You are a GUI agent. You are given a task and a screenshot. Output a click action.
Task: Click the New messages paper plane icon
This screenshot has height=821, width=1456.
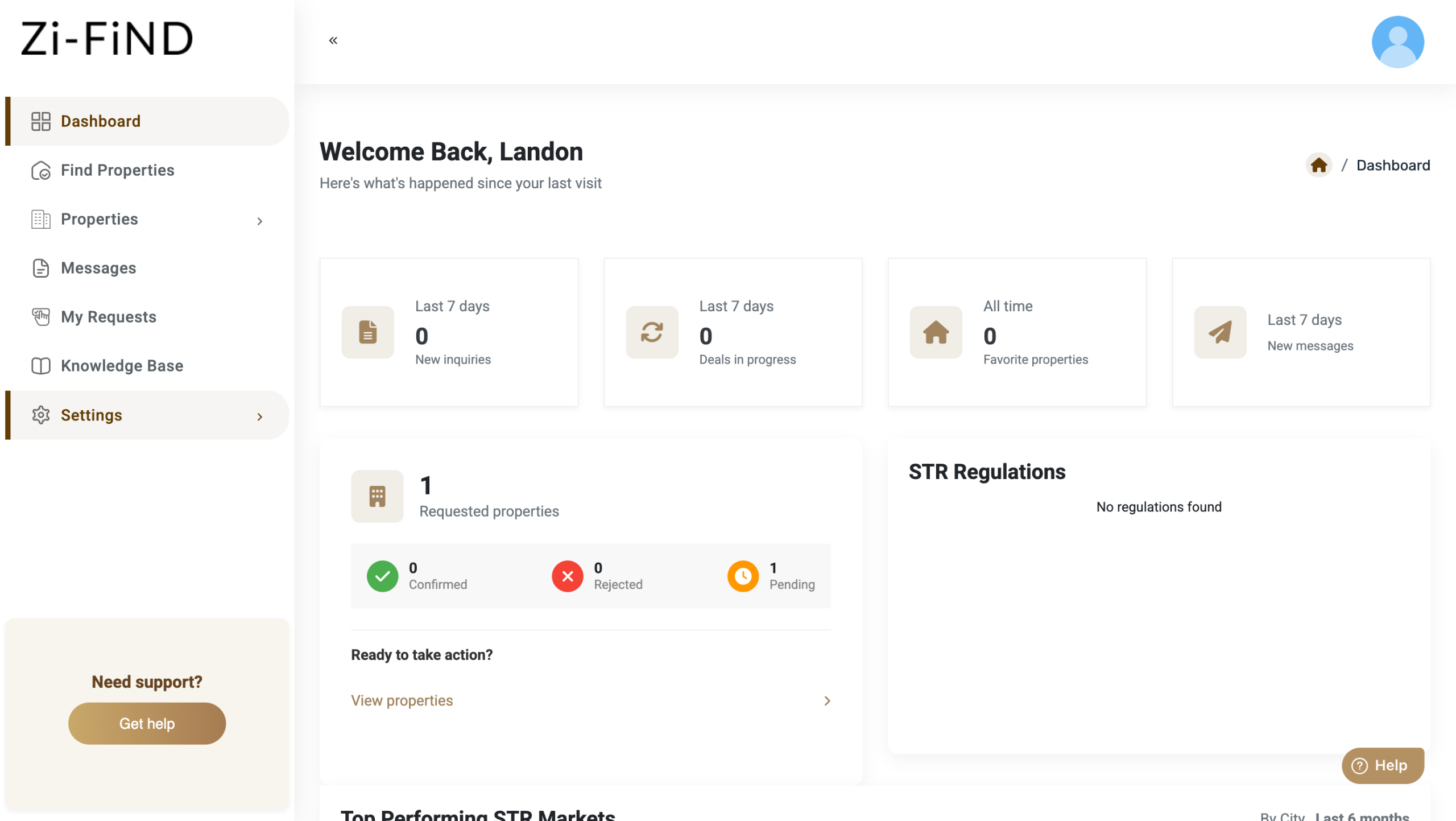pos(1219,332)
